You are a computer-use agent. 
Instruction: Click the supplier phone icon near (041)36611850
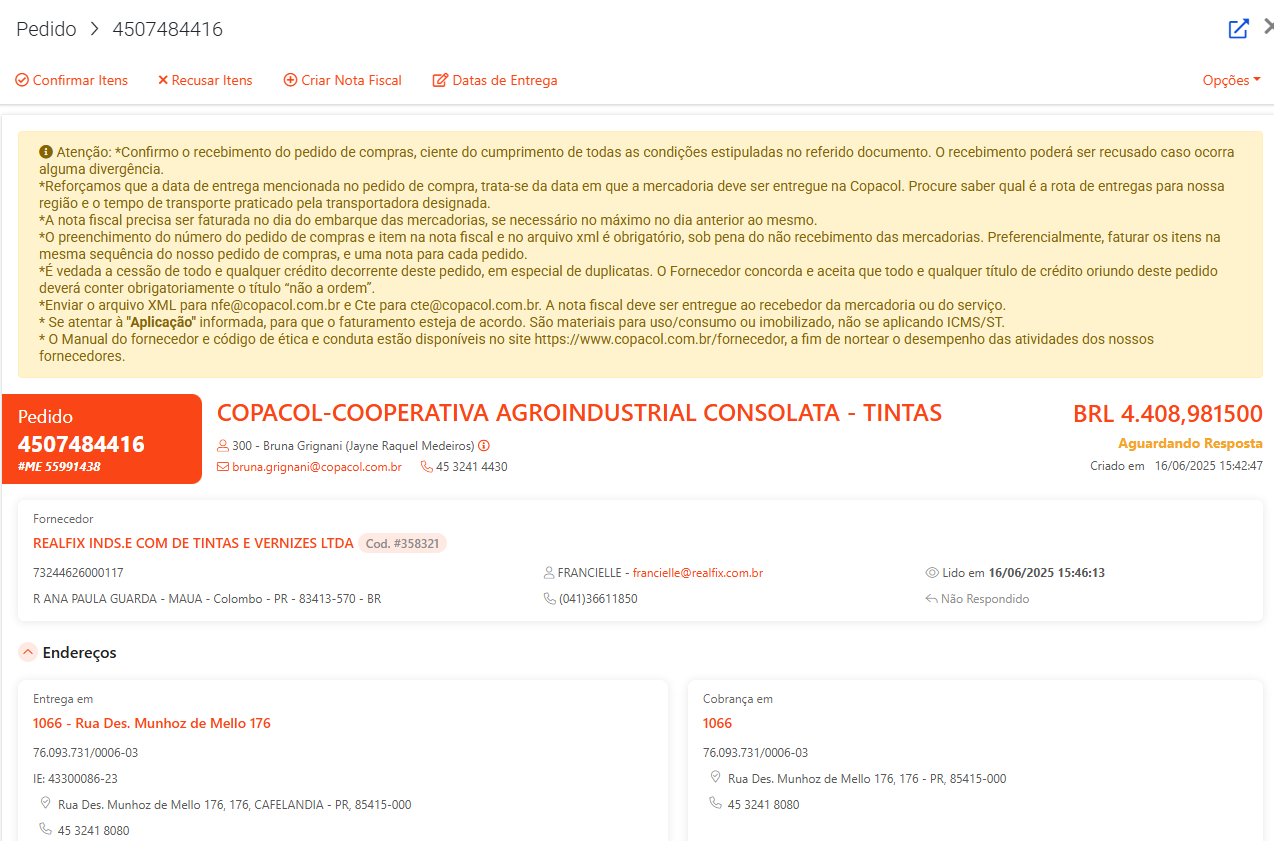coord(549,599)
